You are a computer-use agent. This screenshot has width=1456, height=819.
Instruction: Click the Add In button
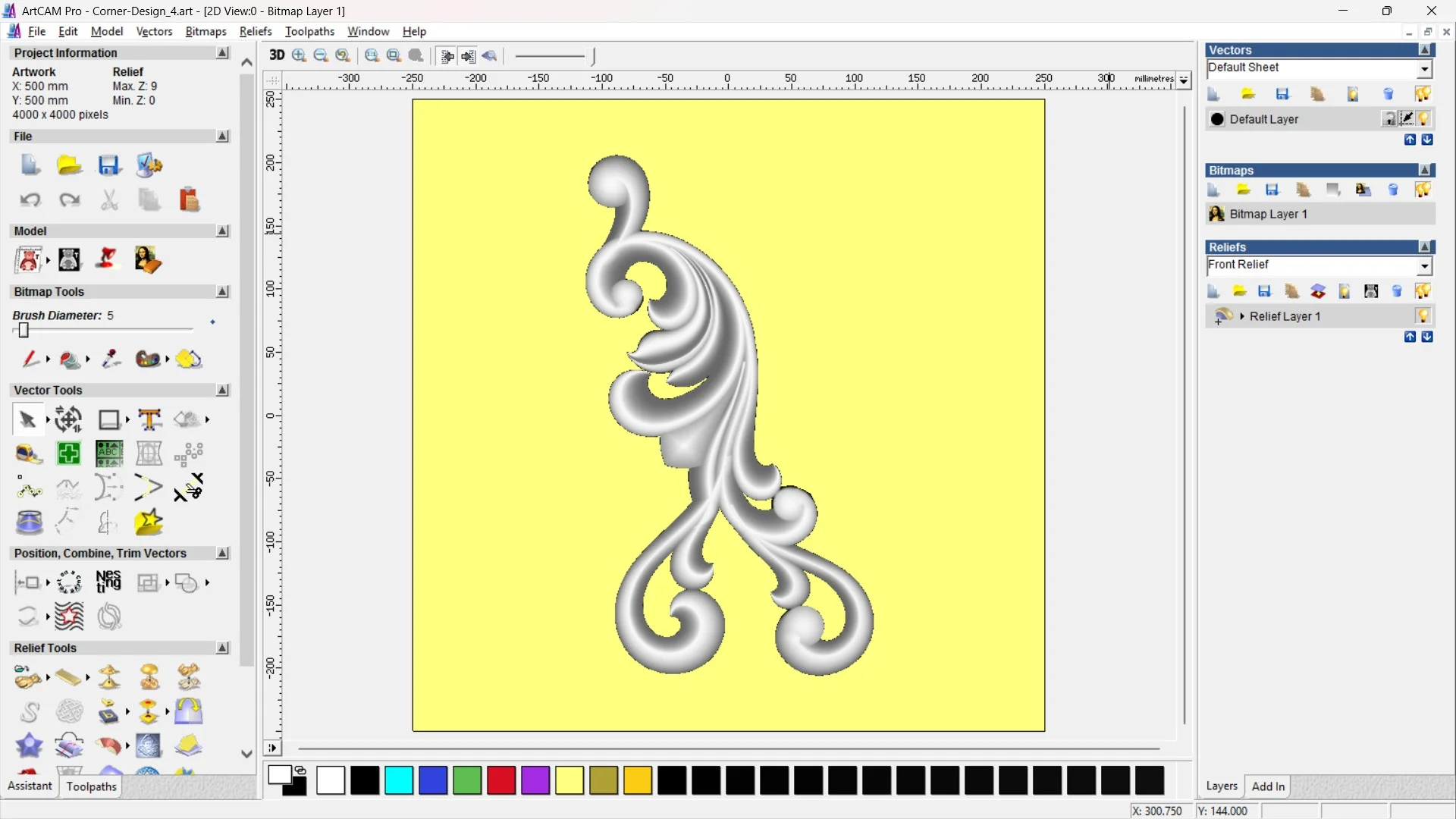coord(1268,786)
